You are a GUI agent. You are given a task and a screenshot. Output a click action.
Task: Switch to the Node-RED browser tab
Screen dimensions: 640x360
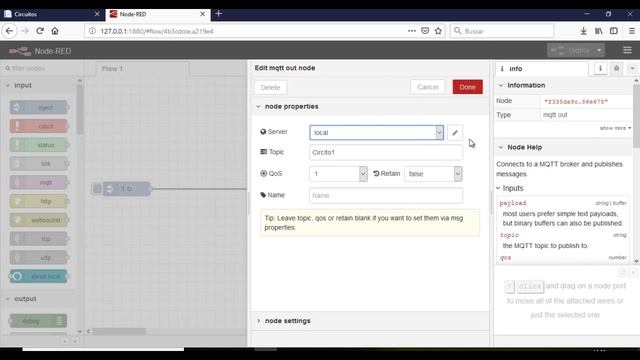tap(157, 14)
